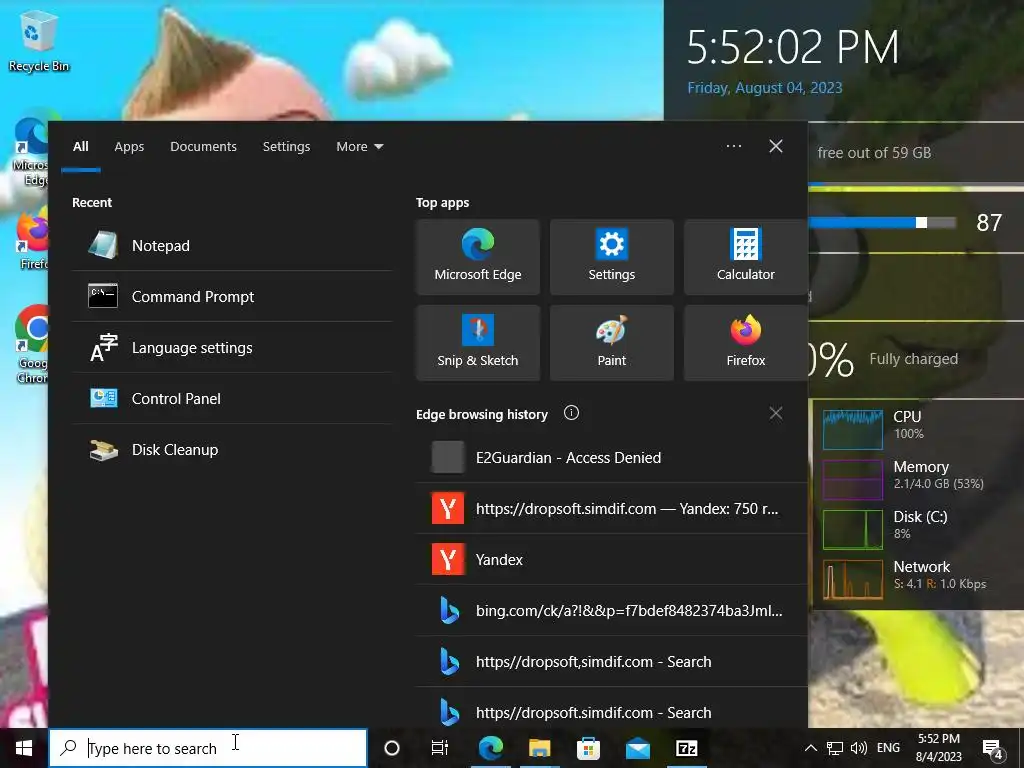The height and width of the screenshot is (768, 1024).
Task: Open E2Guardian - Access Denied history entry
Action: coord(611,457)
